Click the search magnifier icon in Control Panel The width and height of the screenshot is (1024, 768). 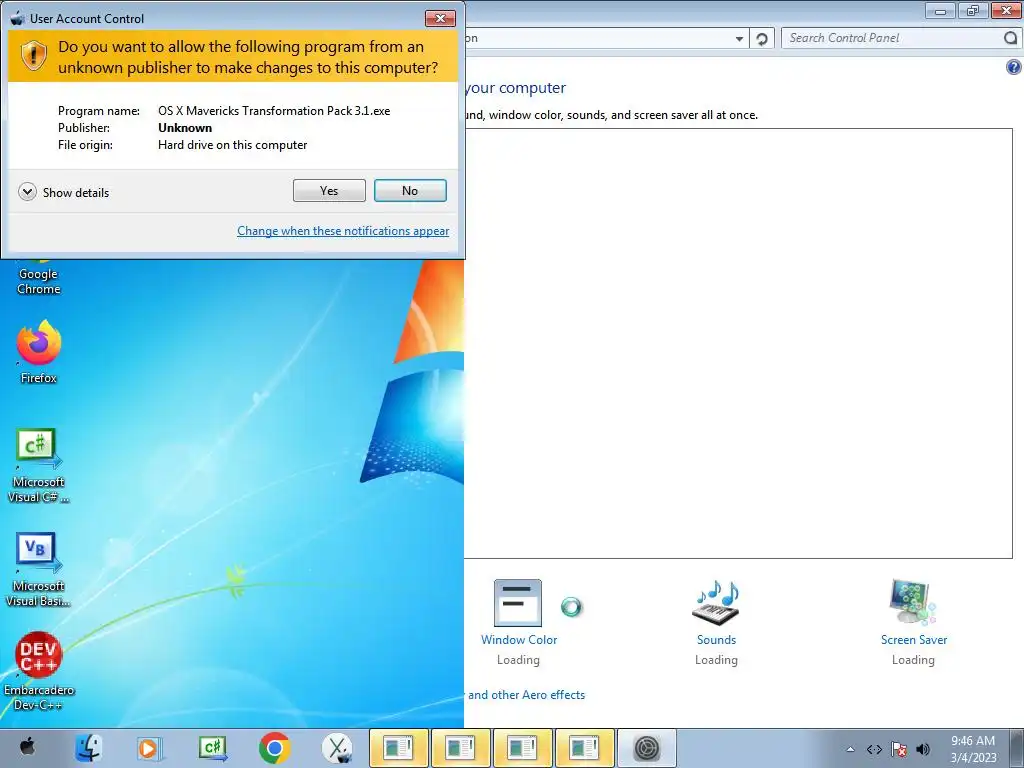click(x=1011, y=38)
